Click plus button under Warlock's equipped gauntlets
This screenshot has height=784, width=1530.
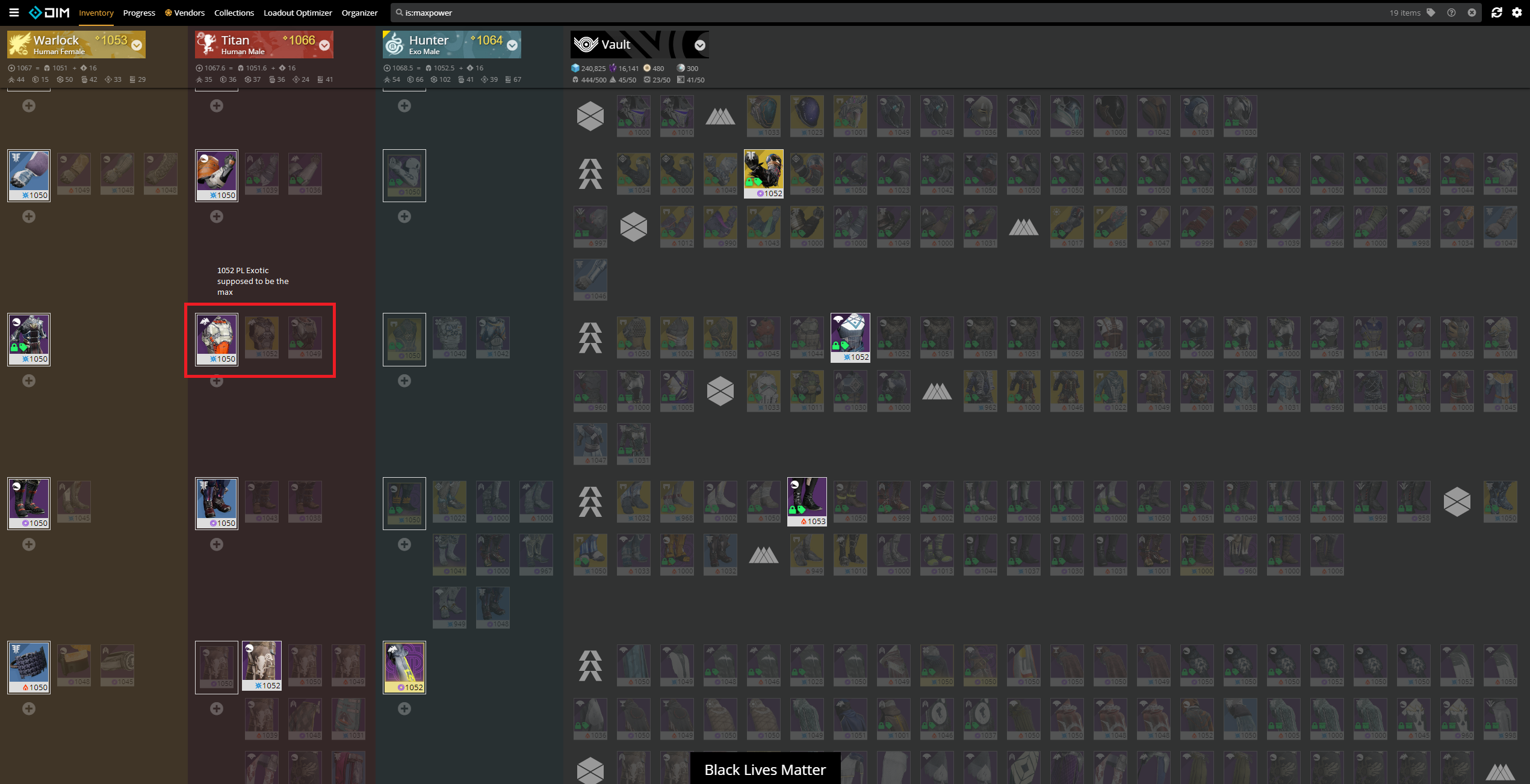(x=29, y=217)
